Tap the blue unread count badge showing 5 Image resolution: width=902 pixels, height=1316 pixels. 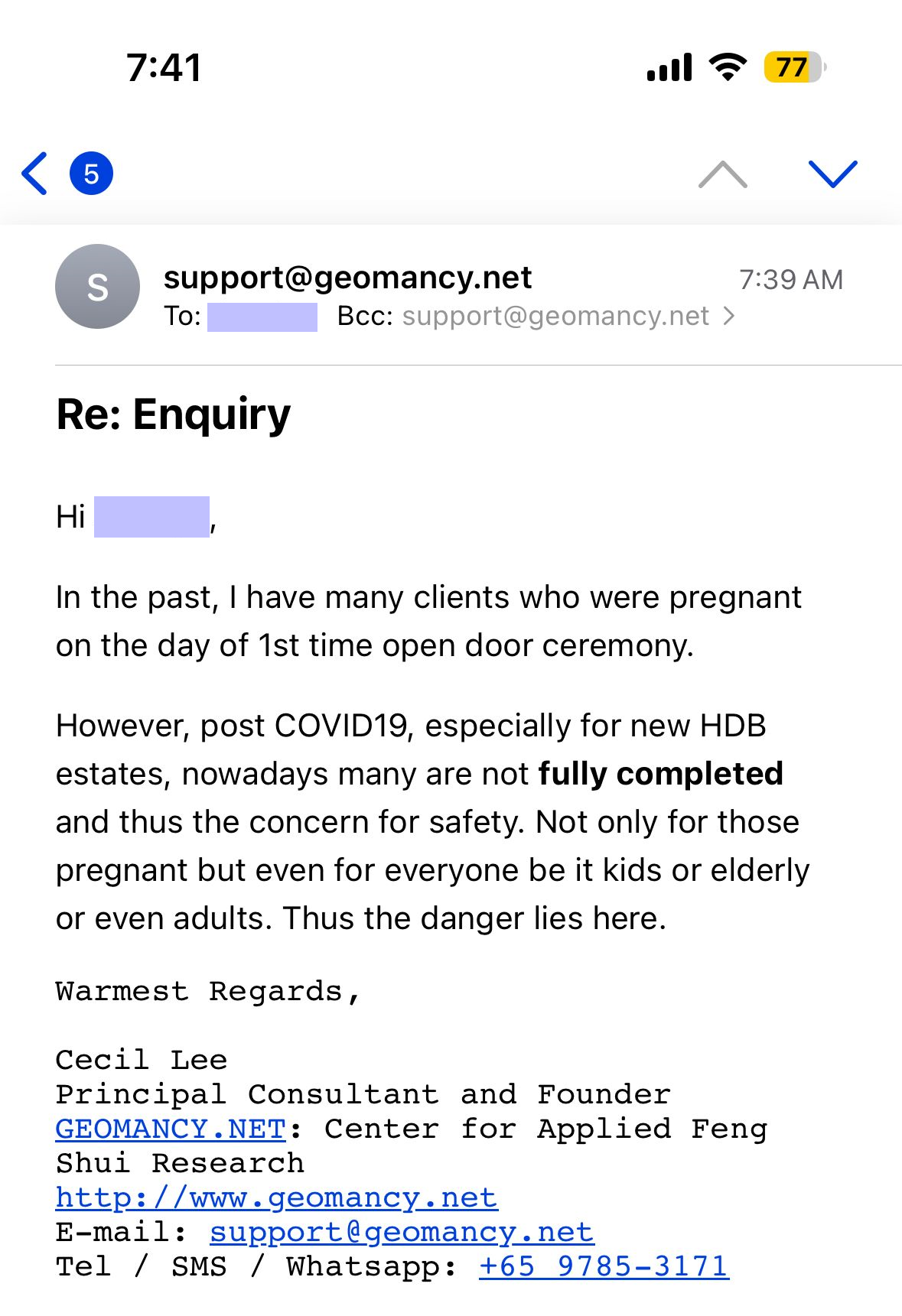pos(91,174)
